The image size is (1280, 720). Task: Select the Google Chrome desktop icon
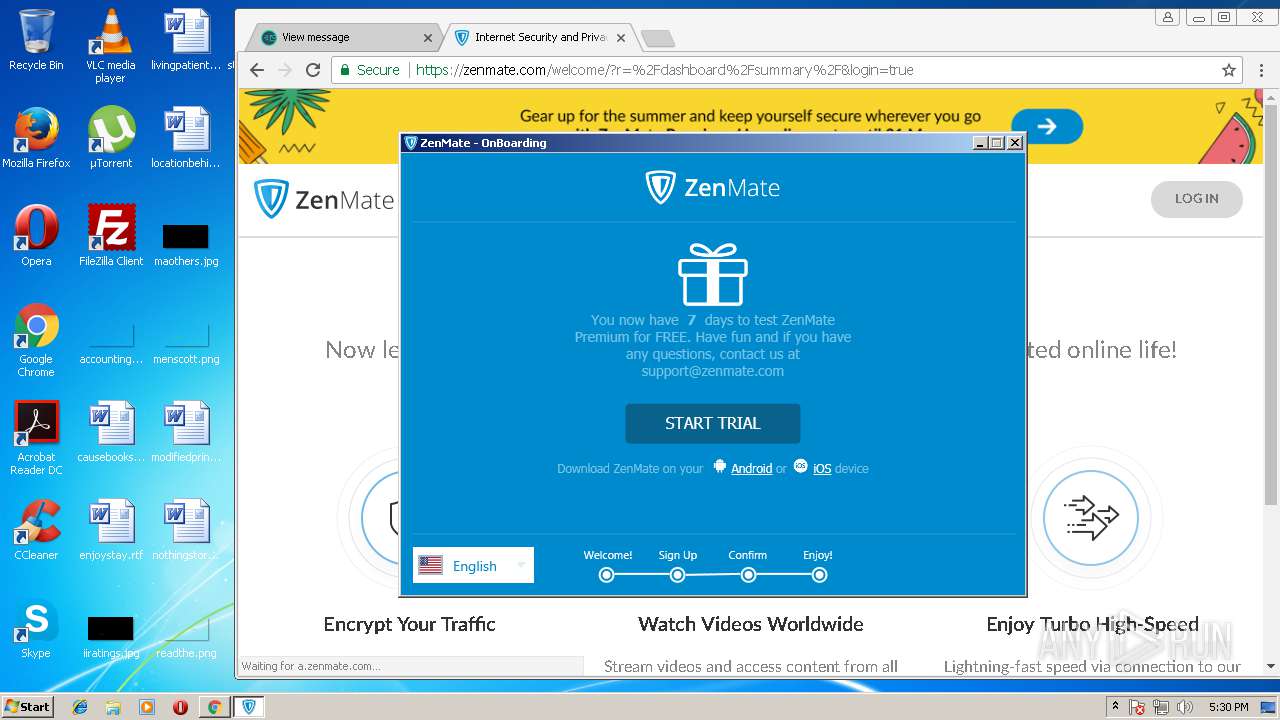coord(36,341)
